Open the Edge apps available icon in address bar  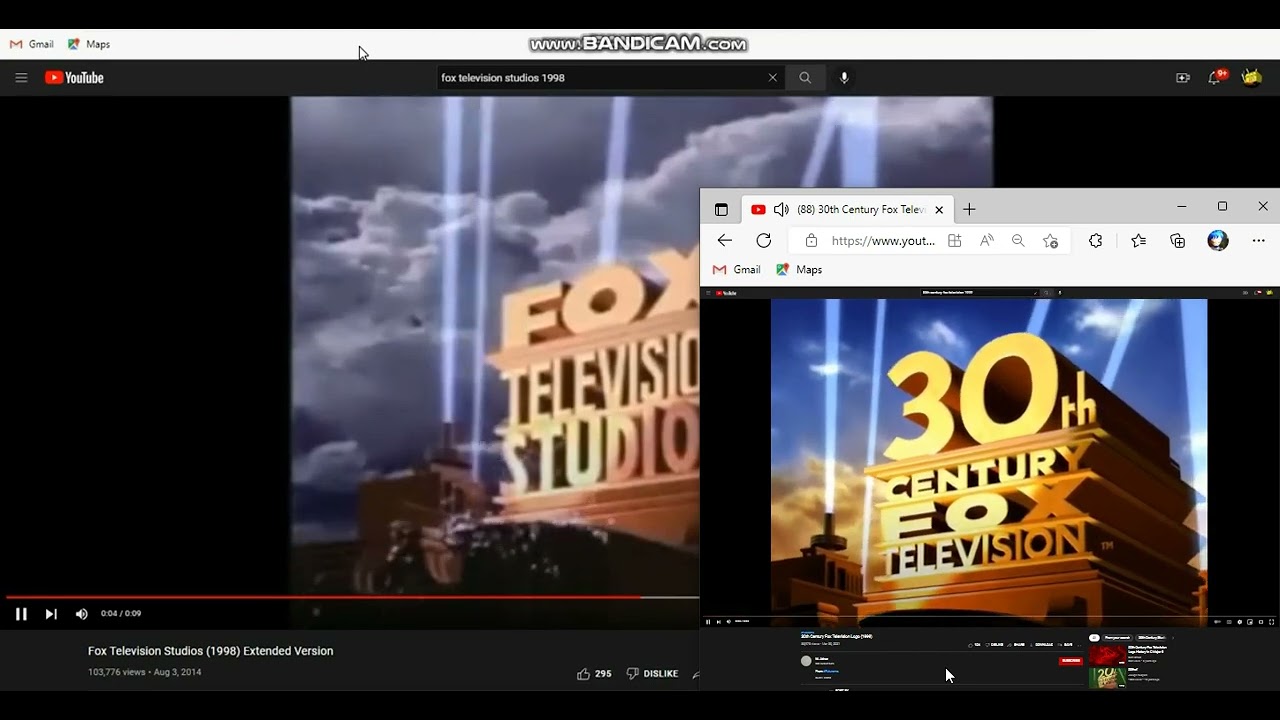tap(955, 241)
